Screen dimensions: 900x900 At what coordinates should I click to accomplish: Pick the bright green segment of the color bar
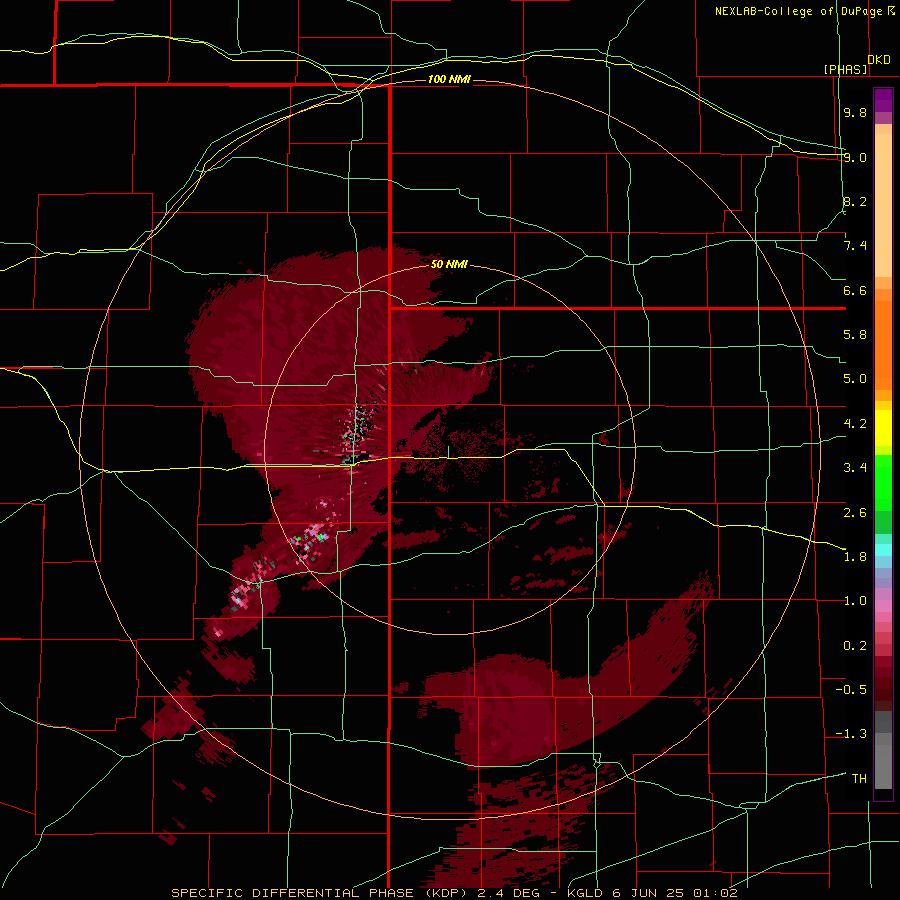[883, 483]
